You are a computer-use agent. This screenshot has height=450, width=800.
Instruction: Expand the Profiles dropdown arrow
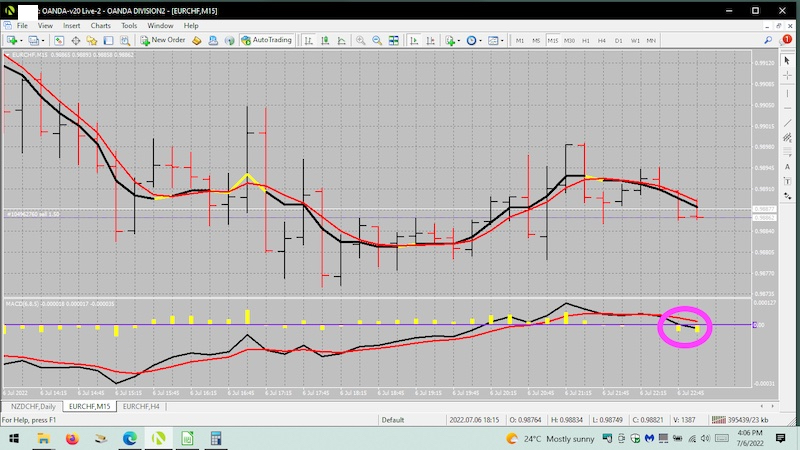(43, 41)
